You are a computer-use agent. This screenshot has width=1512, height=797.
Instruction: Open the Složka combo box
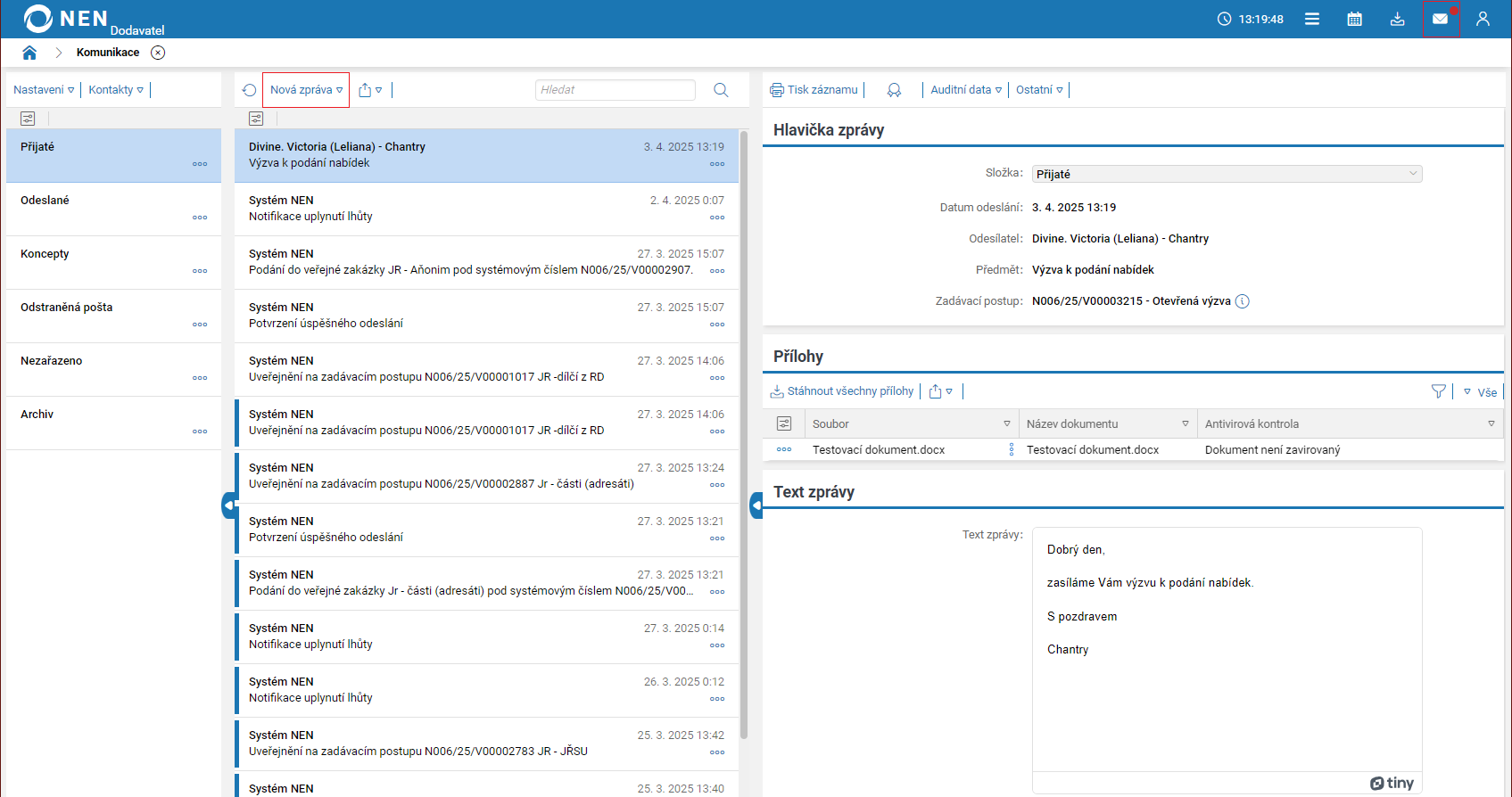[x=1227, y=174]
